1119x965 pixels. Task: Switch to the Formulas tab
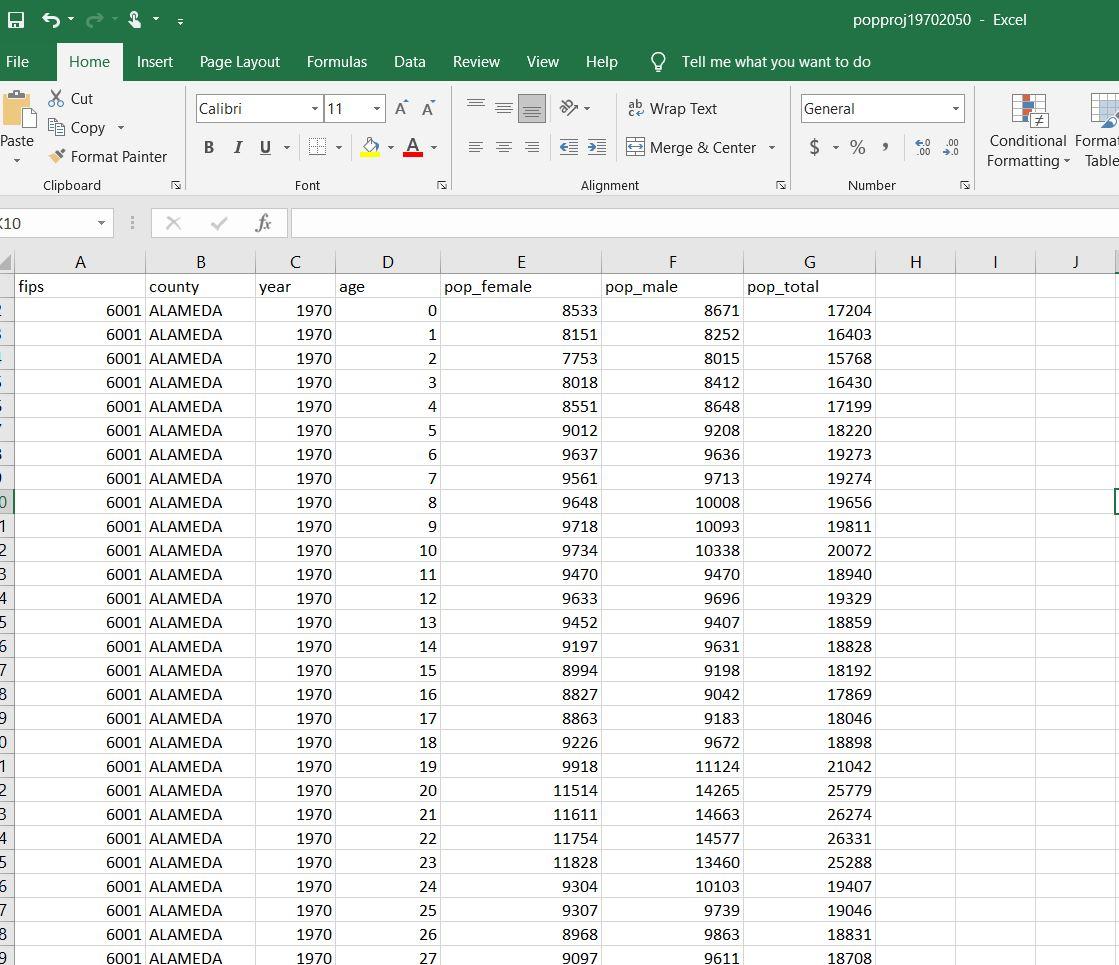(x=336, y=62)
